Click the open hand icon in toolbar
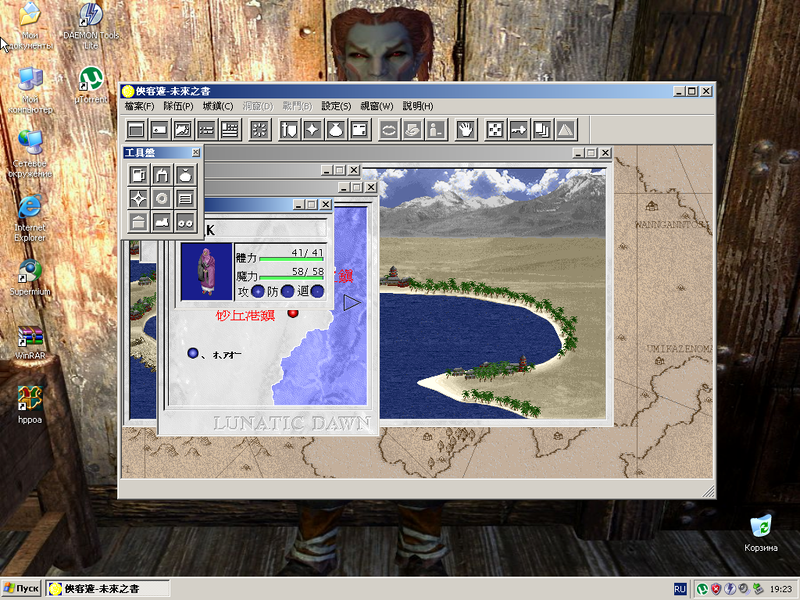 pyautogui.click(x=466, y=130)
